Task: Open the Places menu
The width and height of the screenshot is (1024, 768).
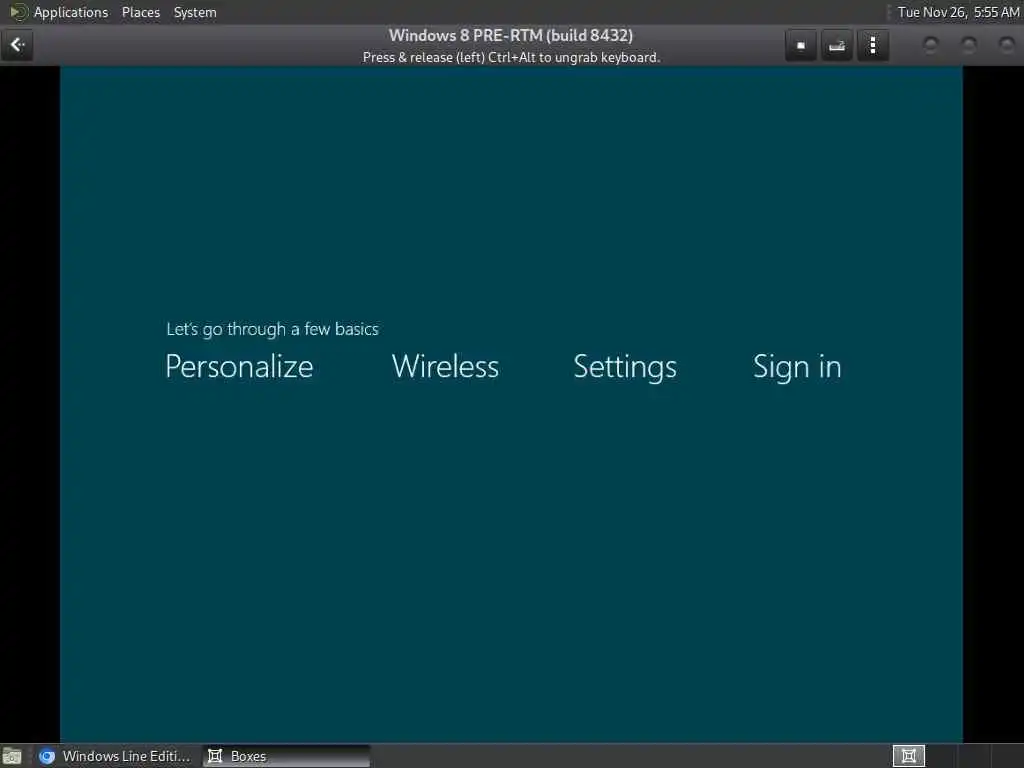Action: click(x=140, y=12)
